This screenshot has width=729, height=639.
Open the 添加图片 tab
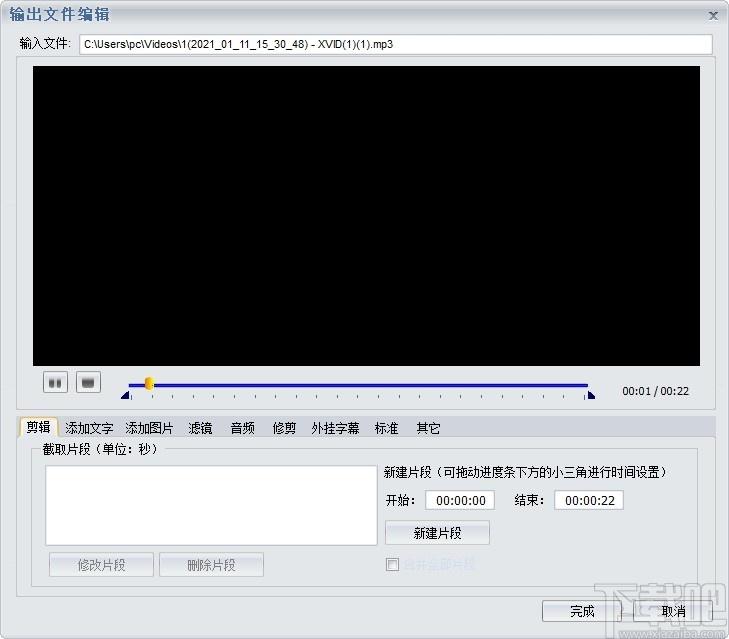pyautogui.click(x=149, y=428)
